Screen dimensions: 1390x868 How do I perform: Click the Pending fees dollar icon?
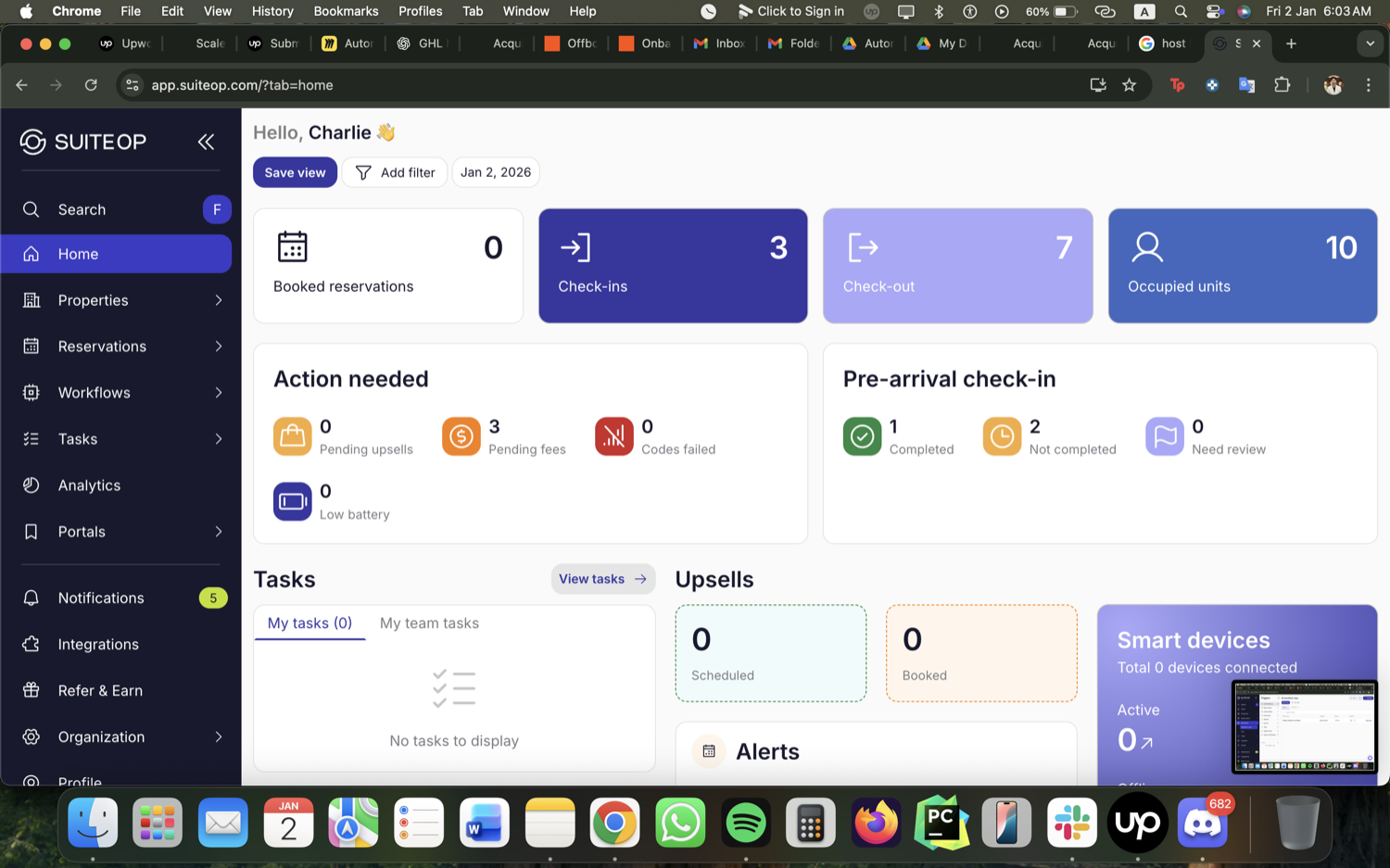(461, 436)
